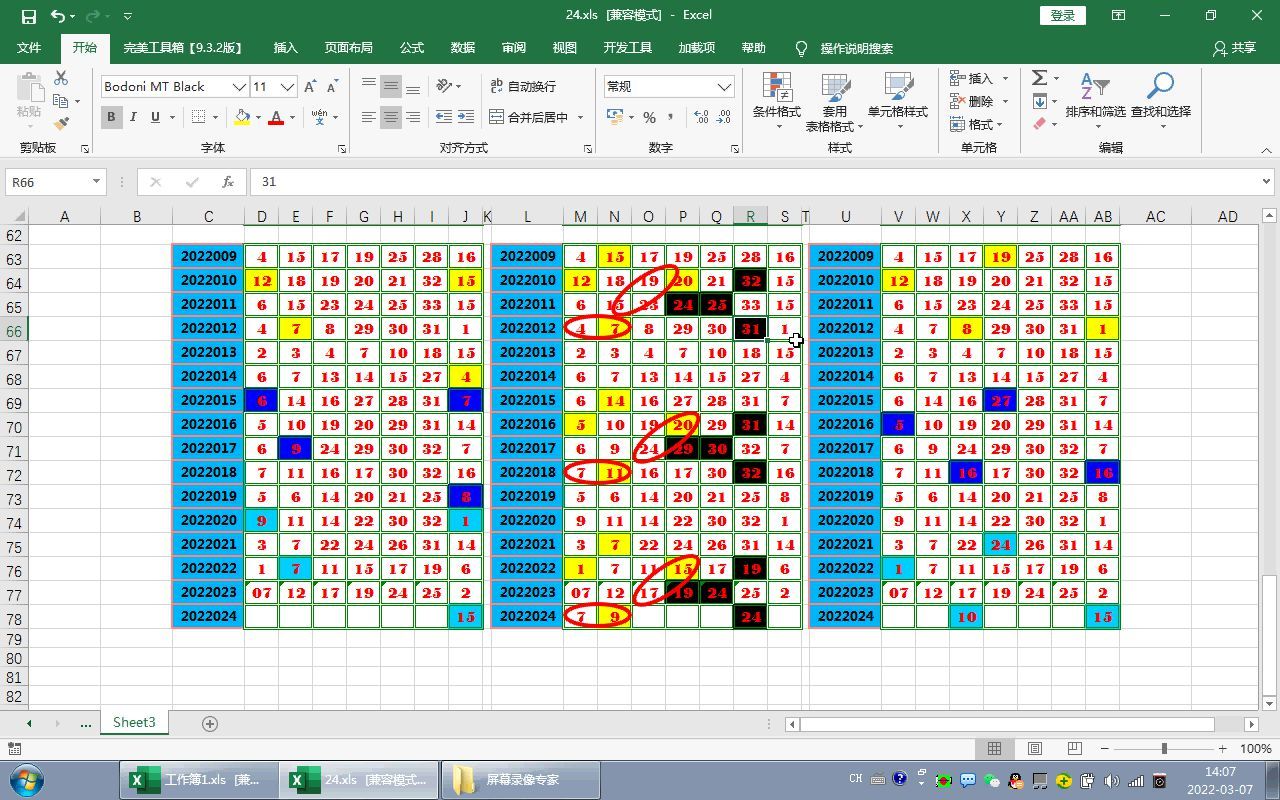The image size is (1280, 800).
Task: Open 条件格式 conditional formatting
Action: point(777,102)
